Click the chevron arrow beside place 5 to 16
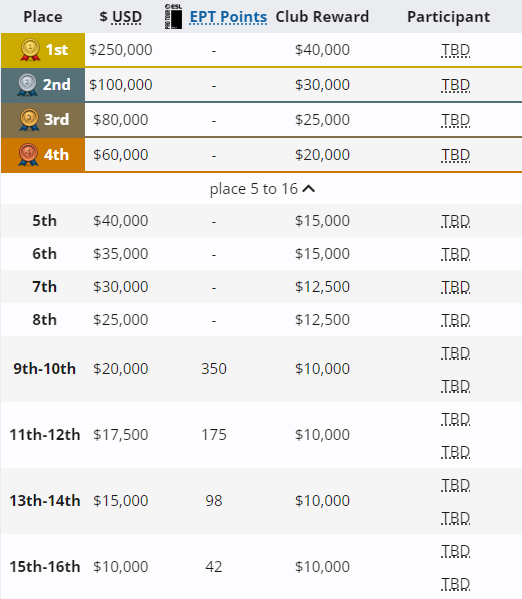This screenshot has height=599, width=522. point(309,189)
